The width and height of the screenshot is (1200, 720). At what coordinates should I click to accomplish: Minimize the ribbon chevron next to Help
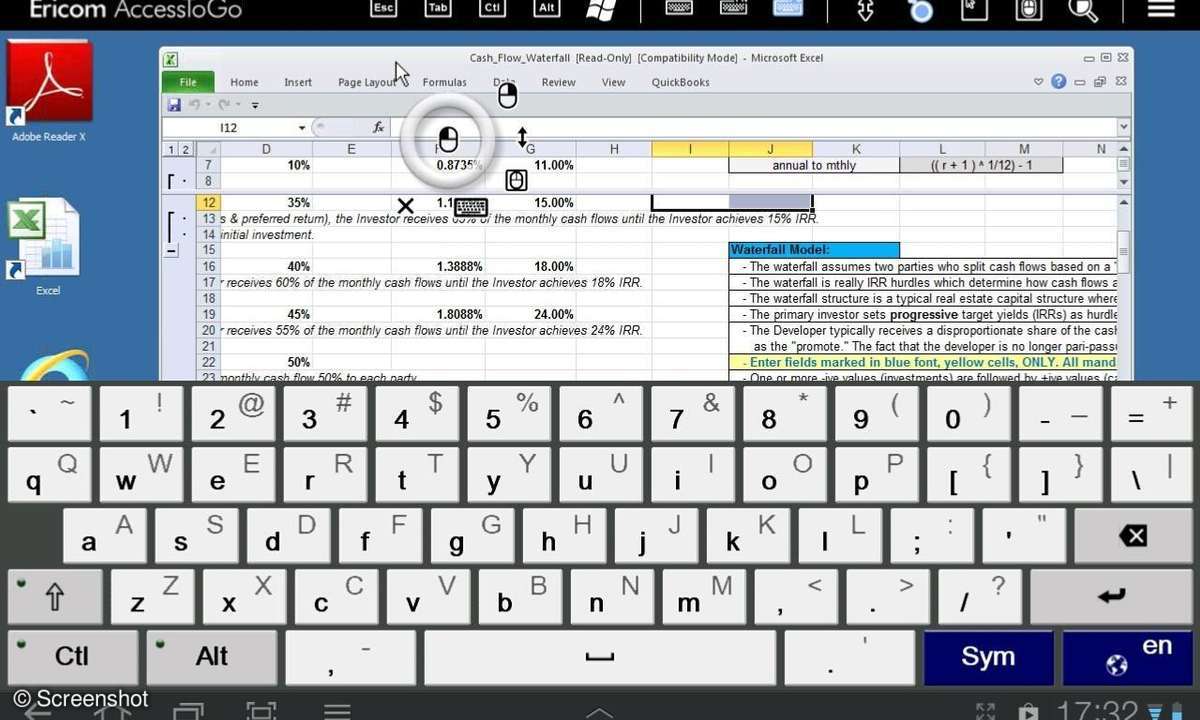click(1040, 82)
